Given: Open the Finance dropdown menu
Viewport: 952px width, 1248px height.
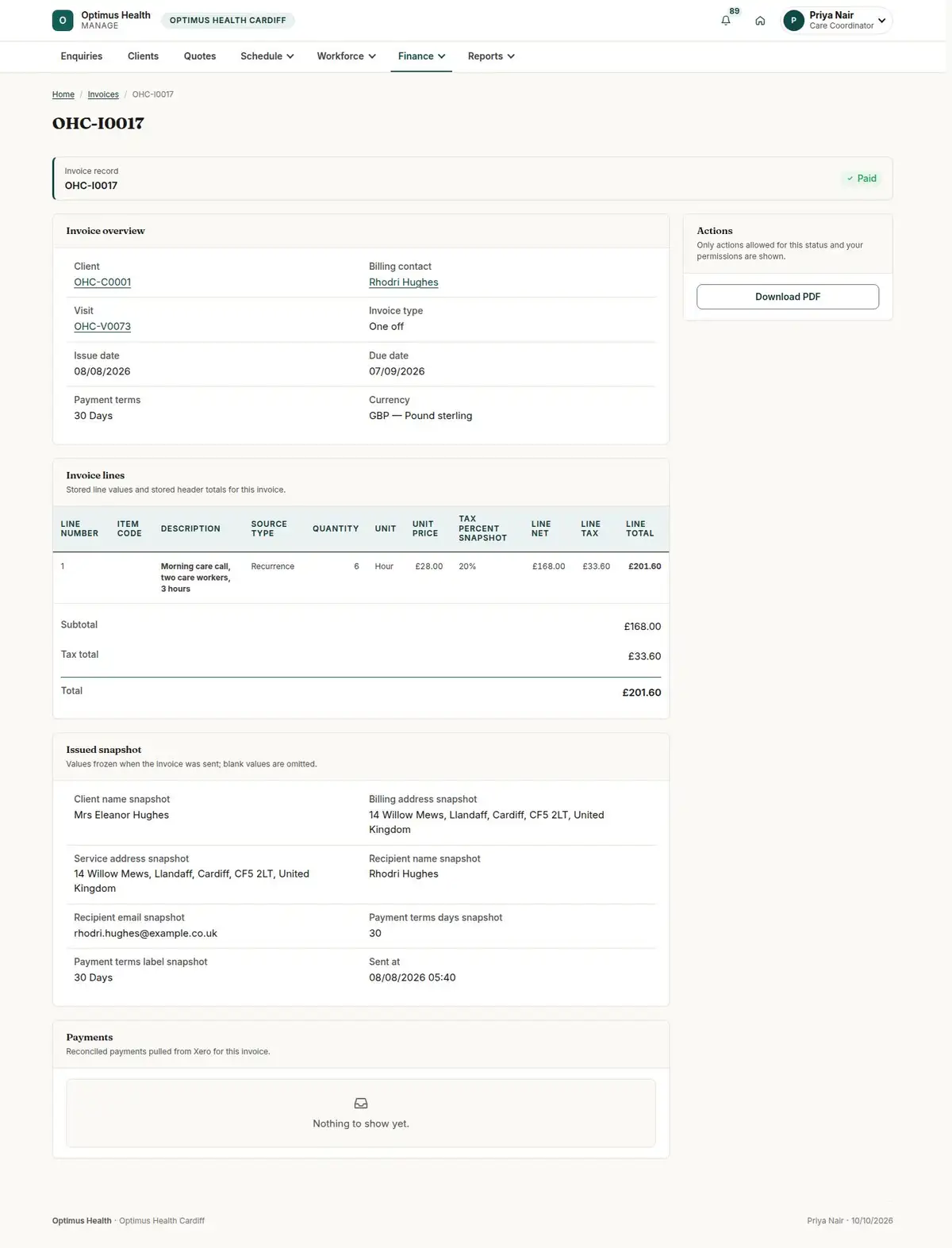Looking at the screenshot, I should [421, 56].
